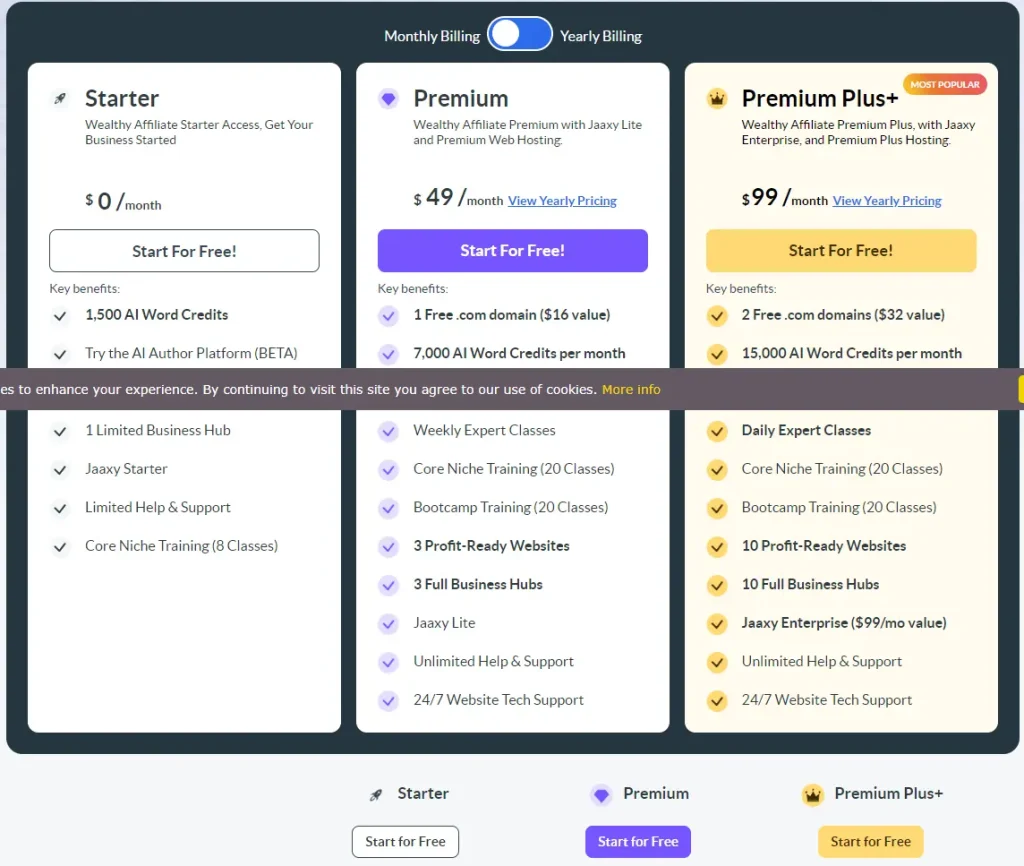Screen dimensions: 1024x866
Task: Click the Premium Plus+ crown icon in card
Action: pos(716,98)
